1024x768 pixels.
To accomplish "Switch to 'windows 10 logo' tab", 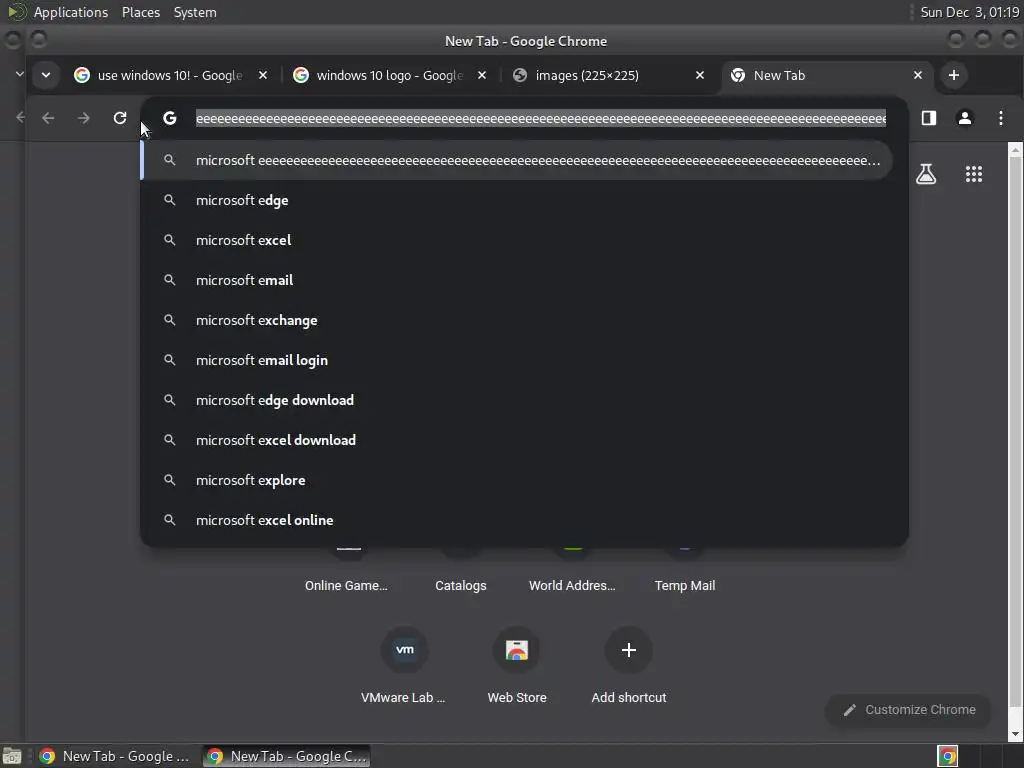I will point(390,75).
